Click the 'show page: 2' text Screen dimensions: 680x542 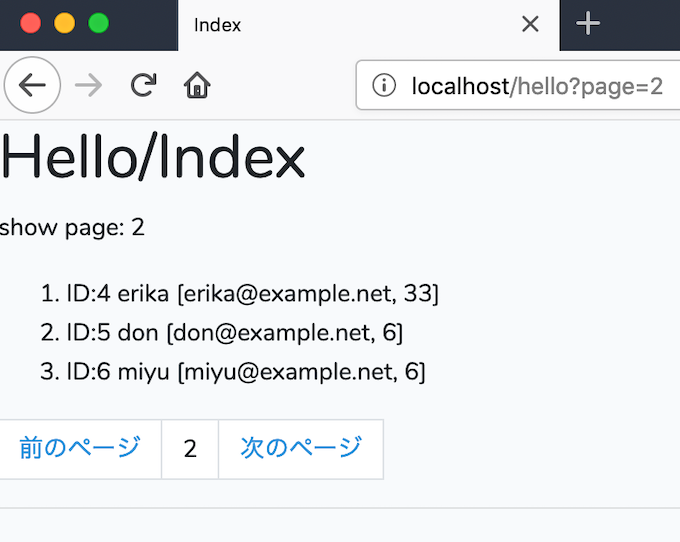[72, 227]
